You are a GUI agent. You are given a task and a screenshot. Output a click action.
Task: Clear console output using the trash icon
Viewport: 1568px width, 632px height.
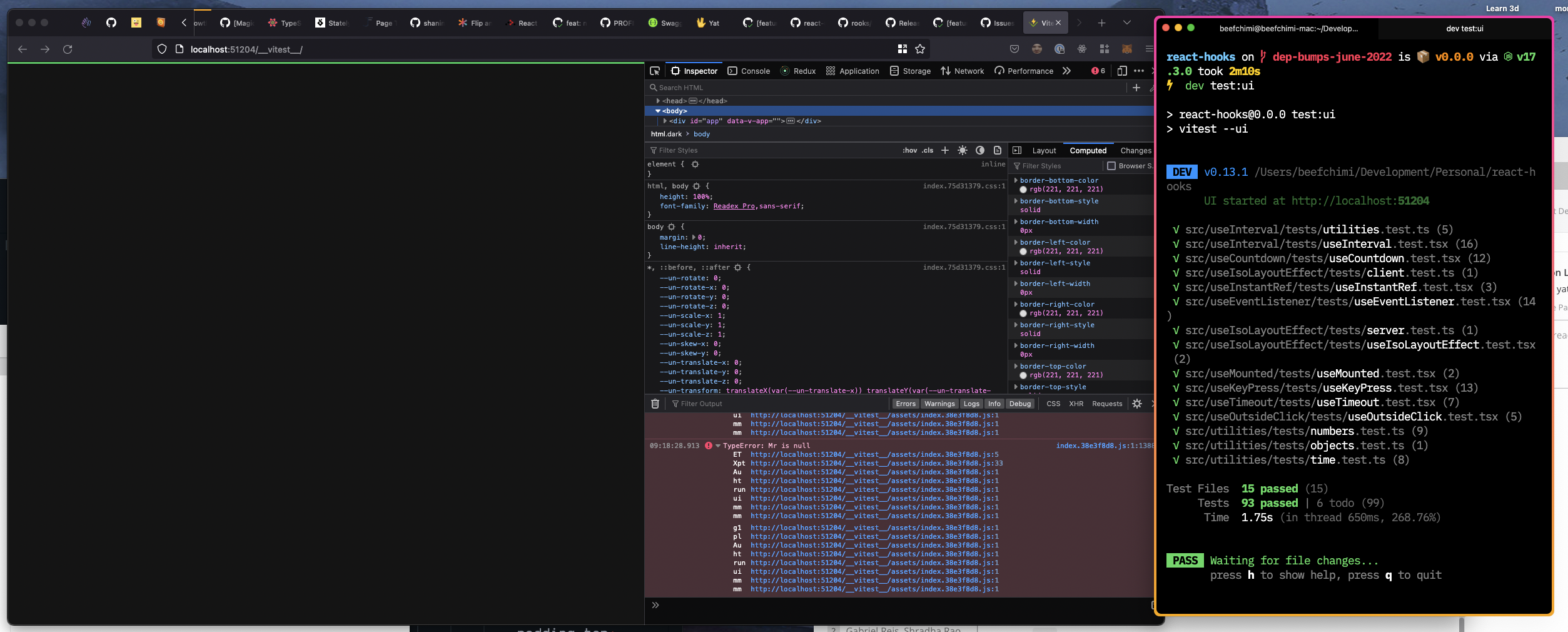point(655,404)
